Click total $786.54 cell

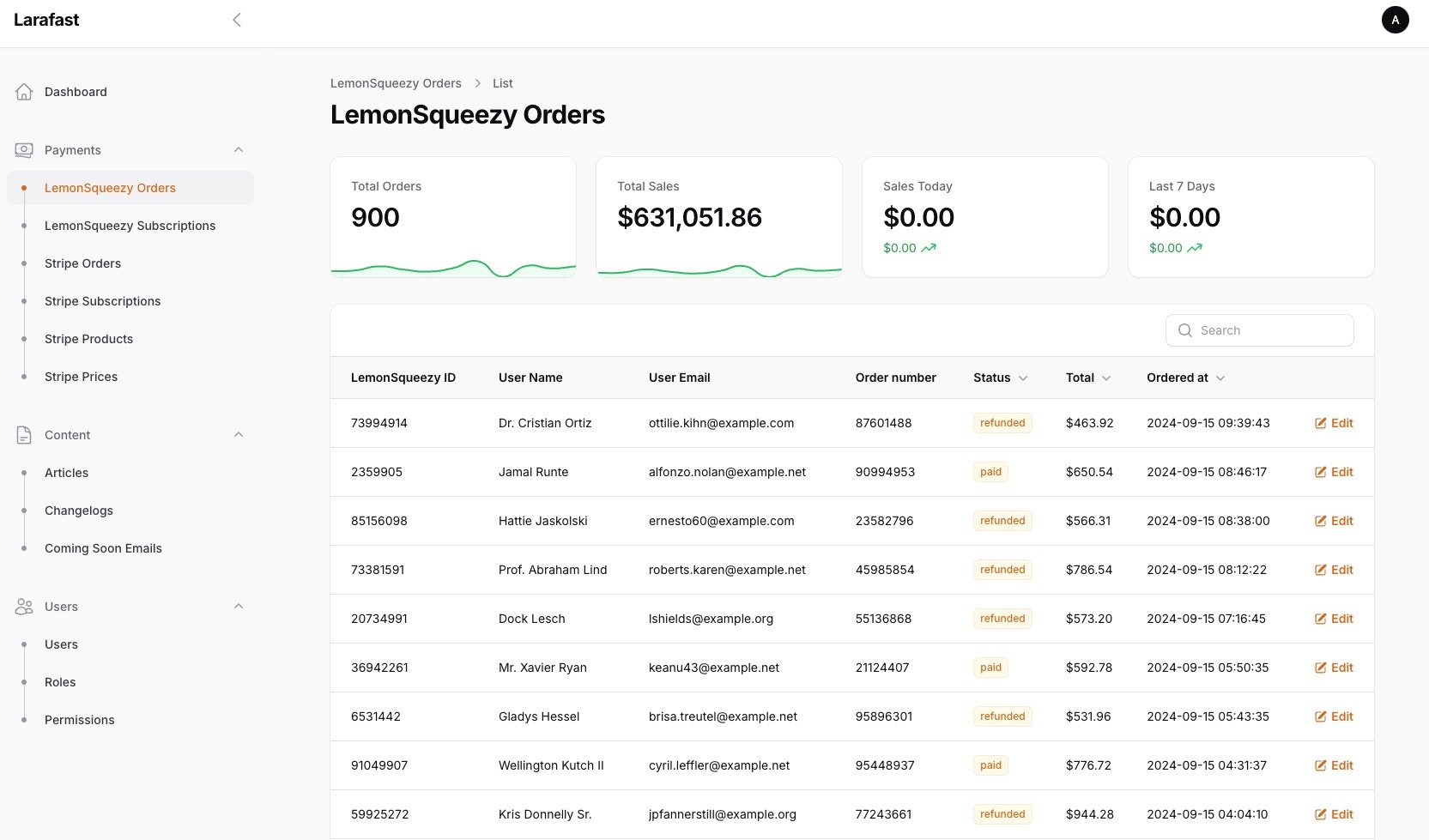pyautogui.click(x=1089, y=570)
